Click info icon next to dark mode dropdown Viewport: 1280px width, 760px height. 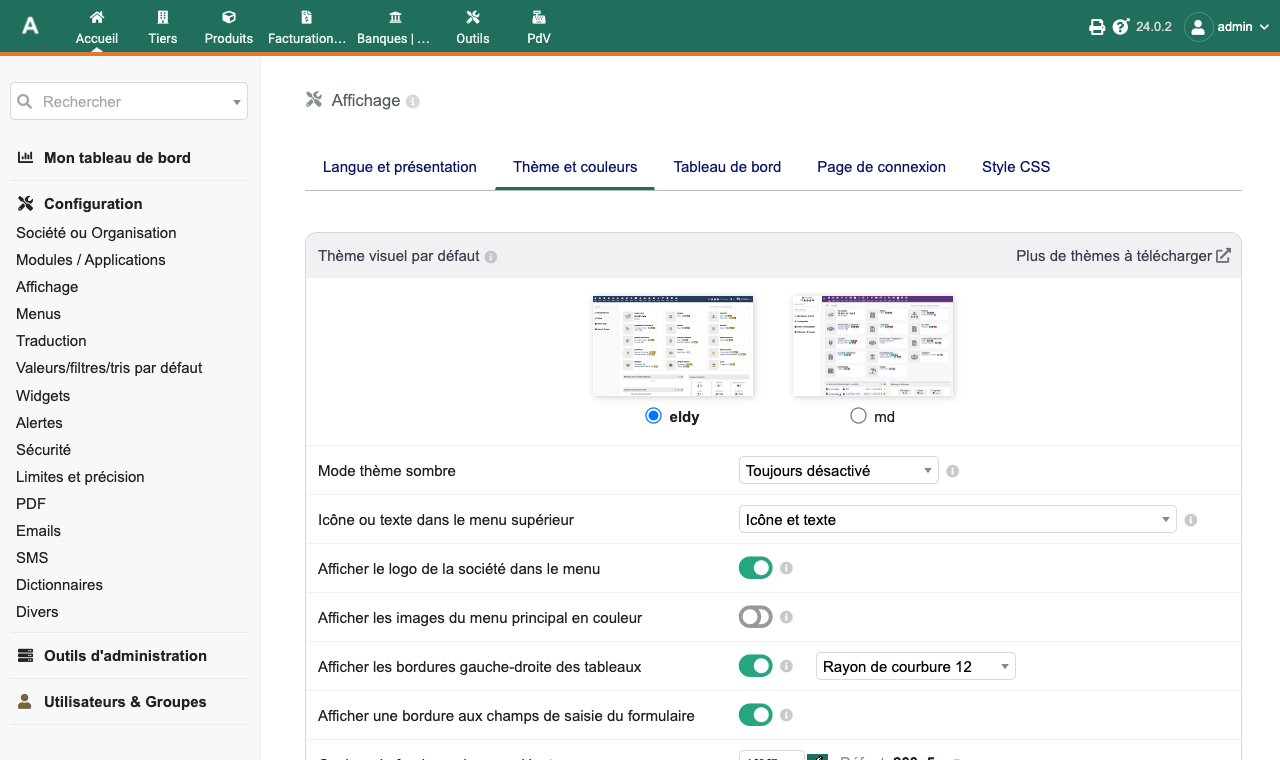(953, 471)
